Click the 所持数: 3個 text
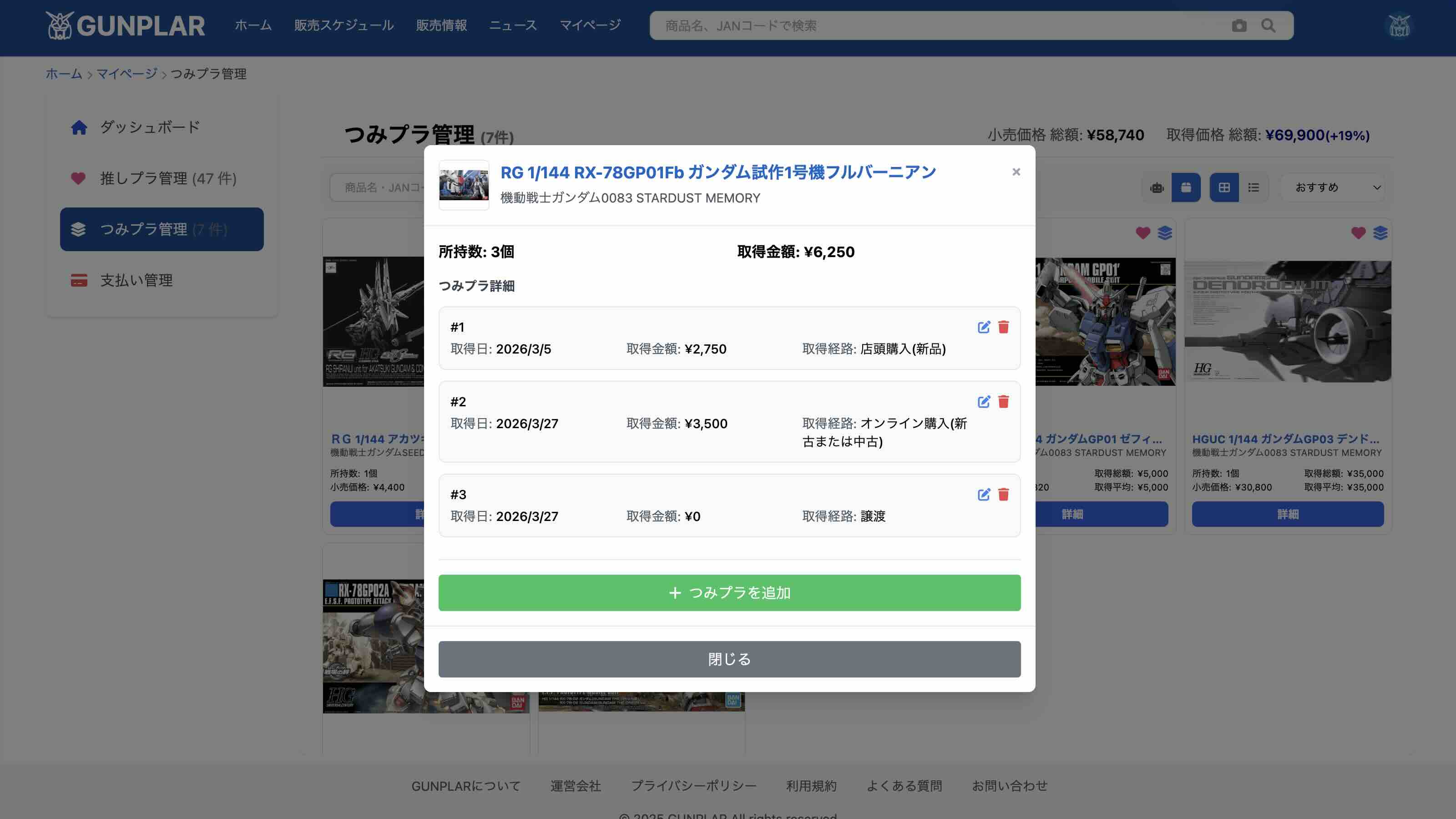Screen dimensions: 1456x819 [x=476, y=252]
